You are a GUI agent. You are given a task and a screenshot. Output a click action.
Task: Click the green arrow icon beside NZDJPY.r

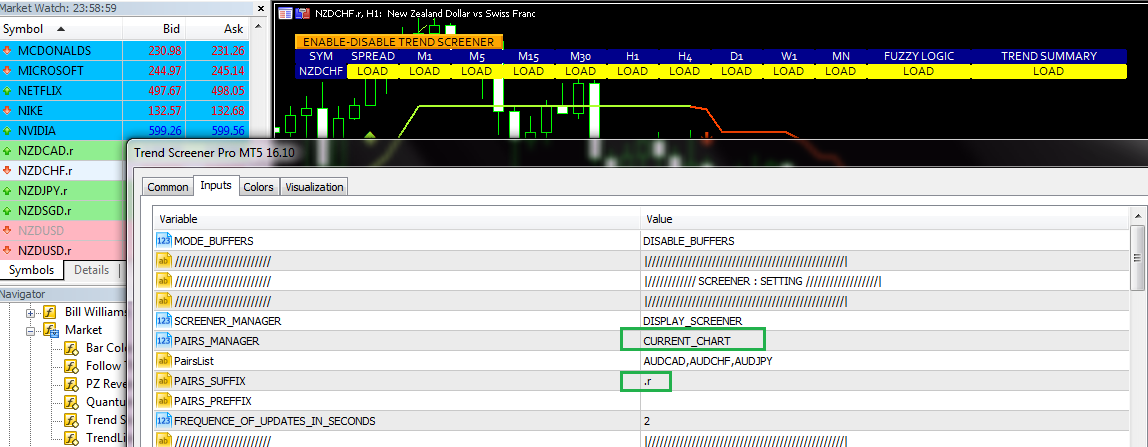coord(7,191)
